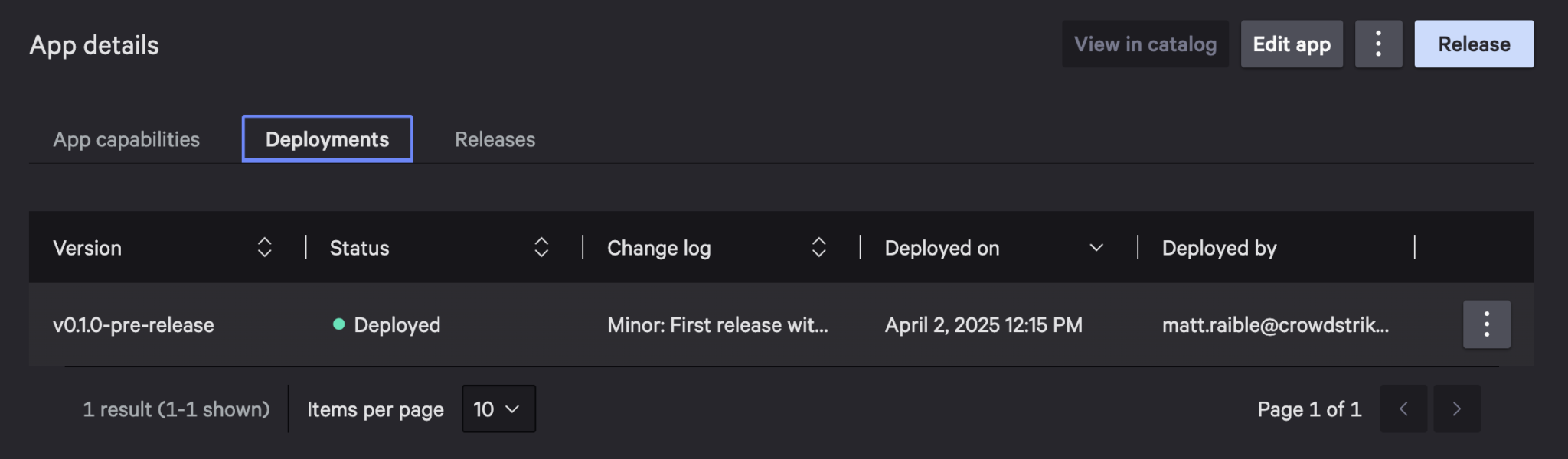Image resolution: width=1568 pixels, height=459 pixels.
Task: Toggle Version column sort direction
Action: (x=265, y=247)
